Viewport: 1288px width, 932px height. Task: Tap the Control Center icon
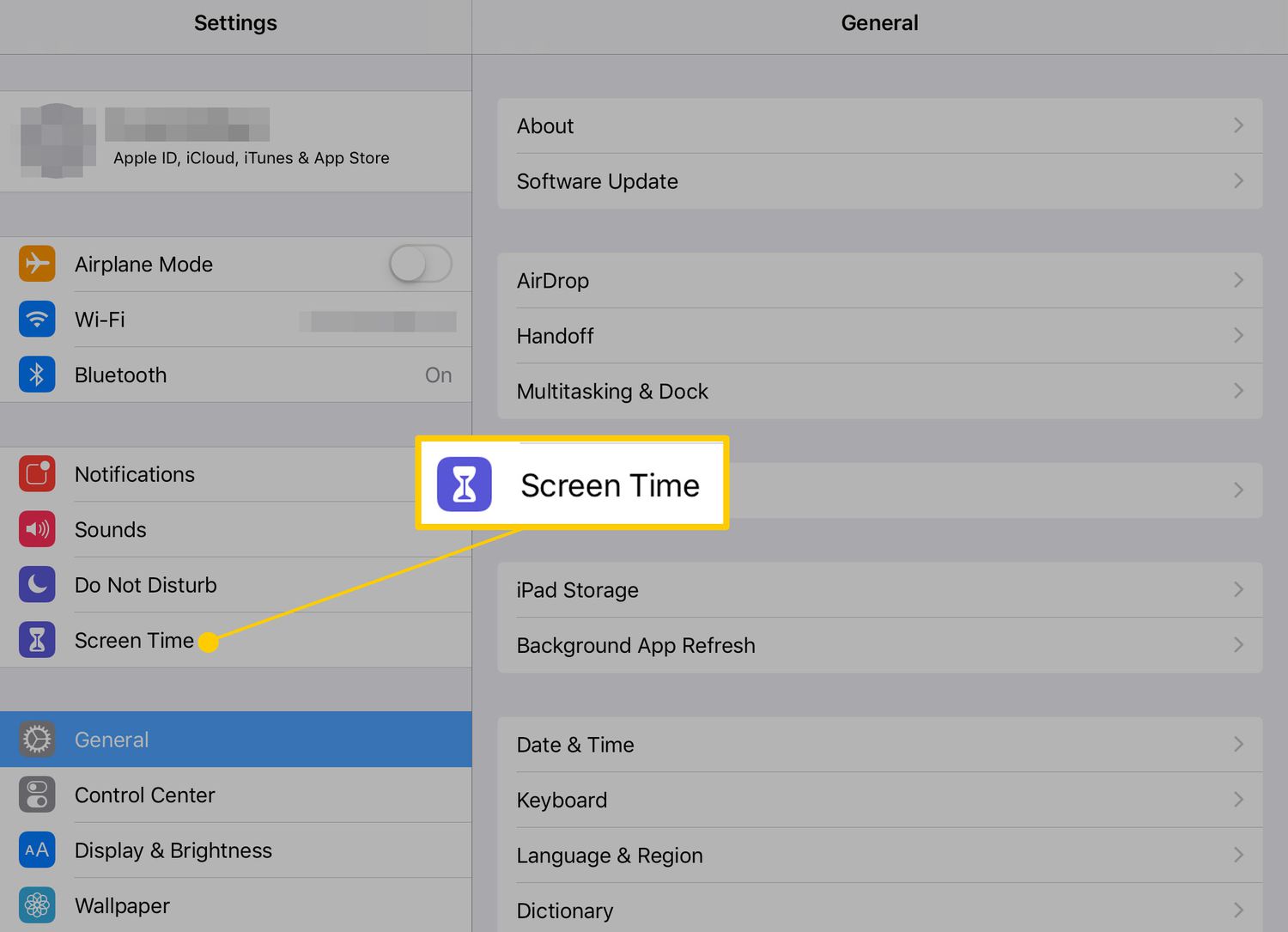pyautogui.click(x=37, y=795)
